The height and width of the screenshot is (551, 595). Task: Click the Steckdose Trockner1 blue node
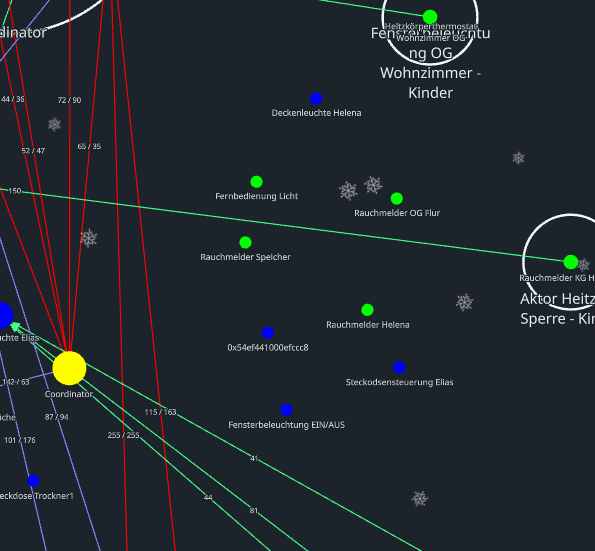(33, 481)
